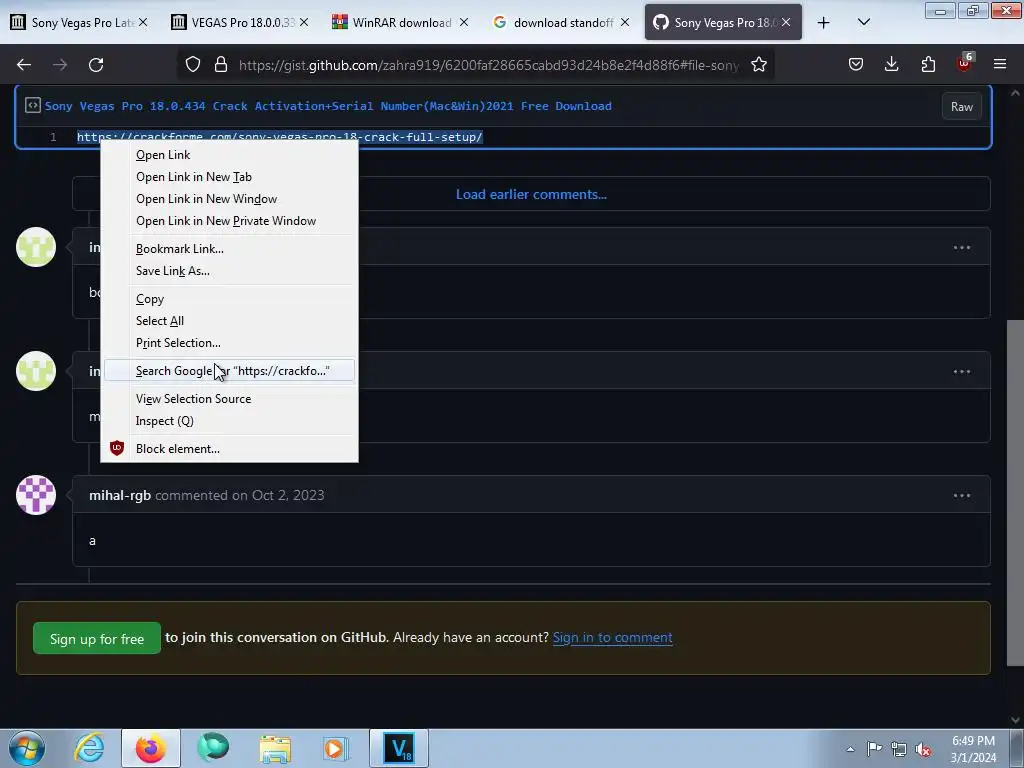Close the 'download standoff' tab
Screen dimensions: 1024x768
625,22
